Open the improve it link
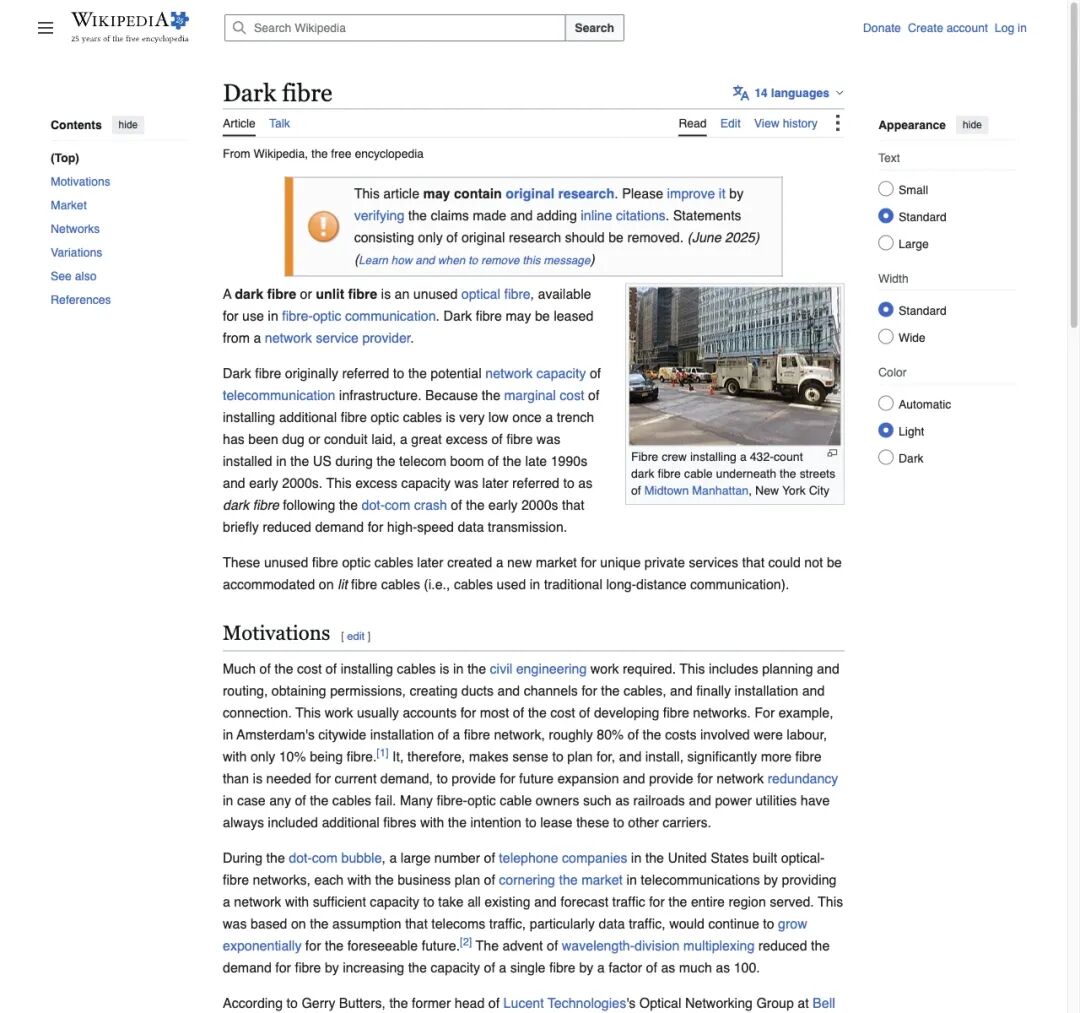The image size is (1080, 1013). [696, 194]
